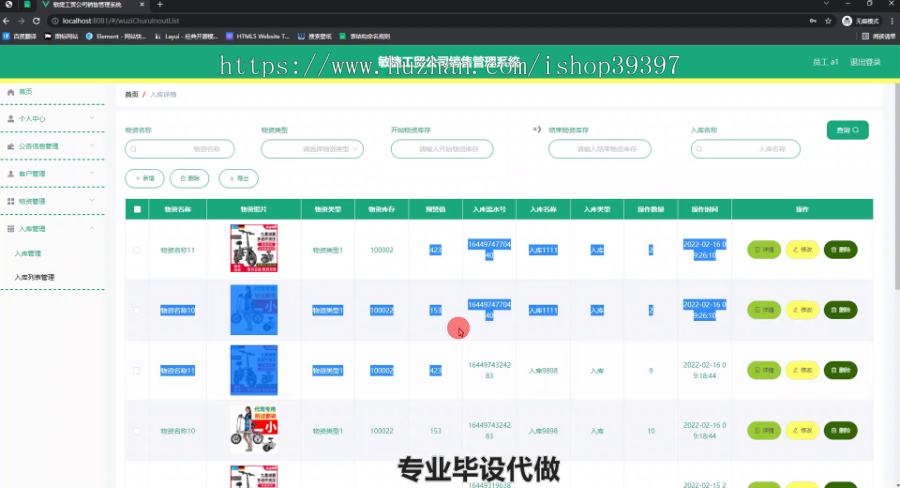Image resolution: width=900 pixels, height=488 pixels.
Task: Open the Layui bookmark in bookmarks bar
Action: click(187, 36)
